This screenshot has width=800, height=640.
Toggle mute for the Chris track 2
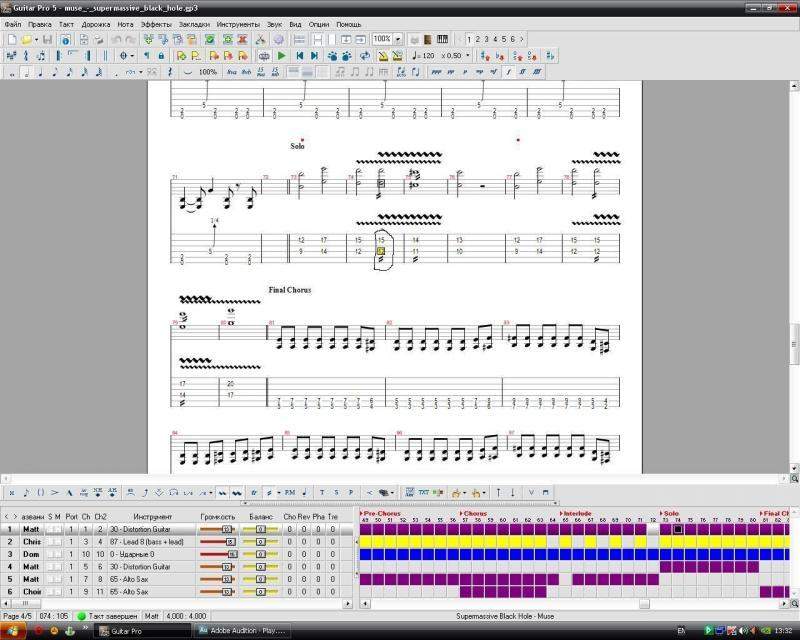point(58,541)
